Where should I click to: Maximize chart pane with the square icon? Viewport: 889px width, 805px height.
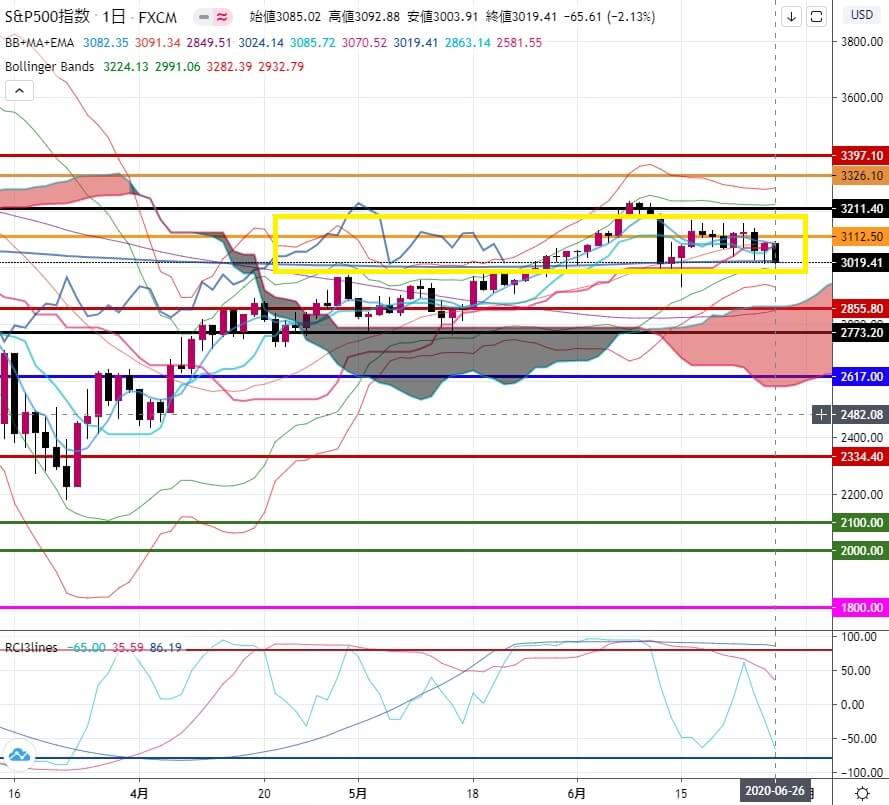pos(816,16)
